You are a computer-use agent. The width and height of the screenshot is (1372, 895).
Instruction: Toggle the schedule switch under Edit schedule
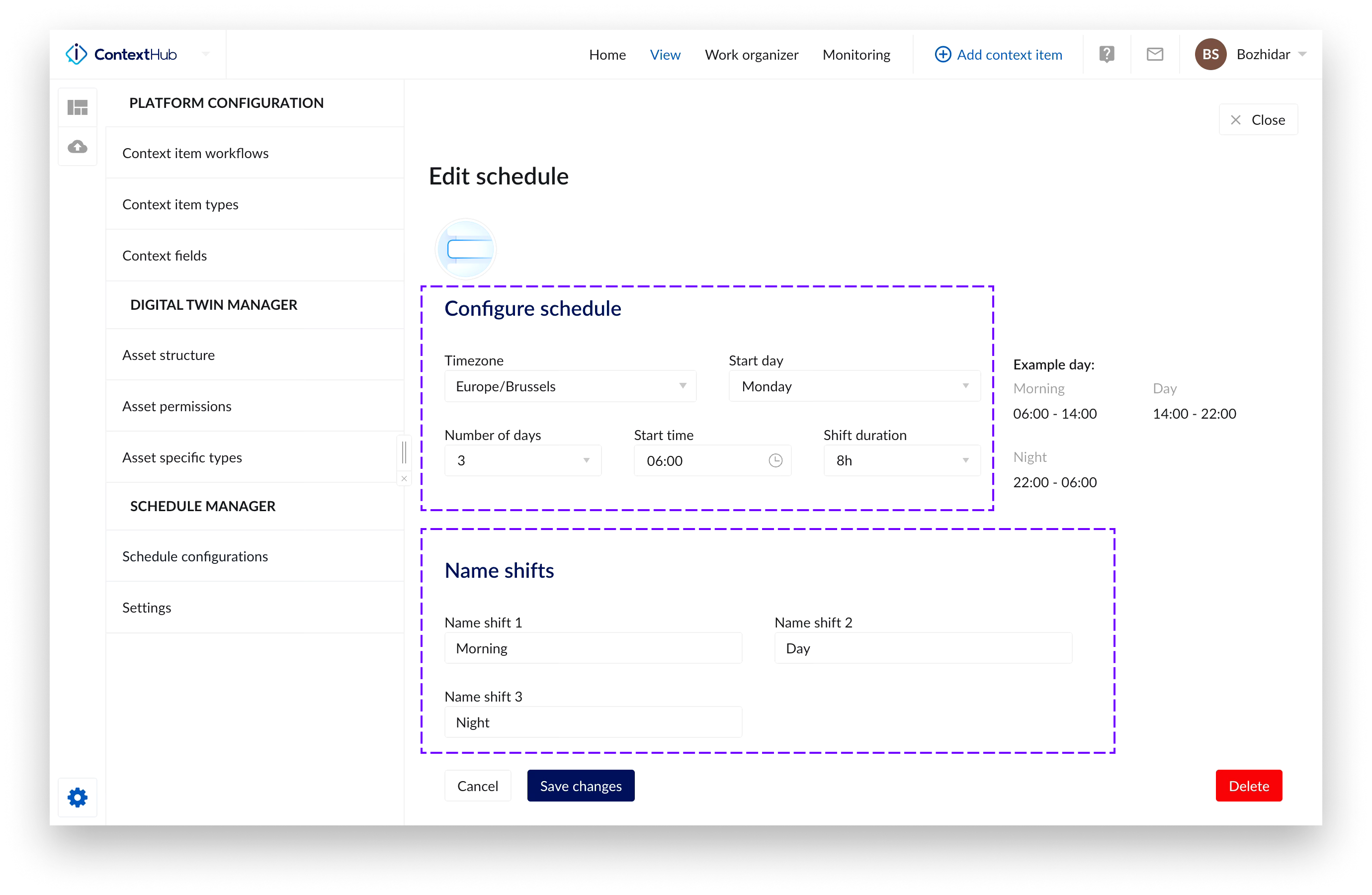point(466,249)
